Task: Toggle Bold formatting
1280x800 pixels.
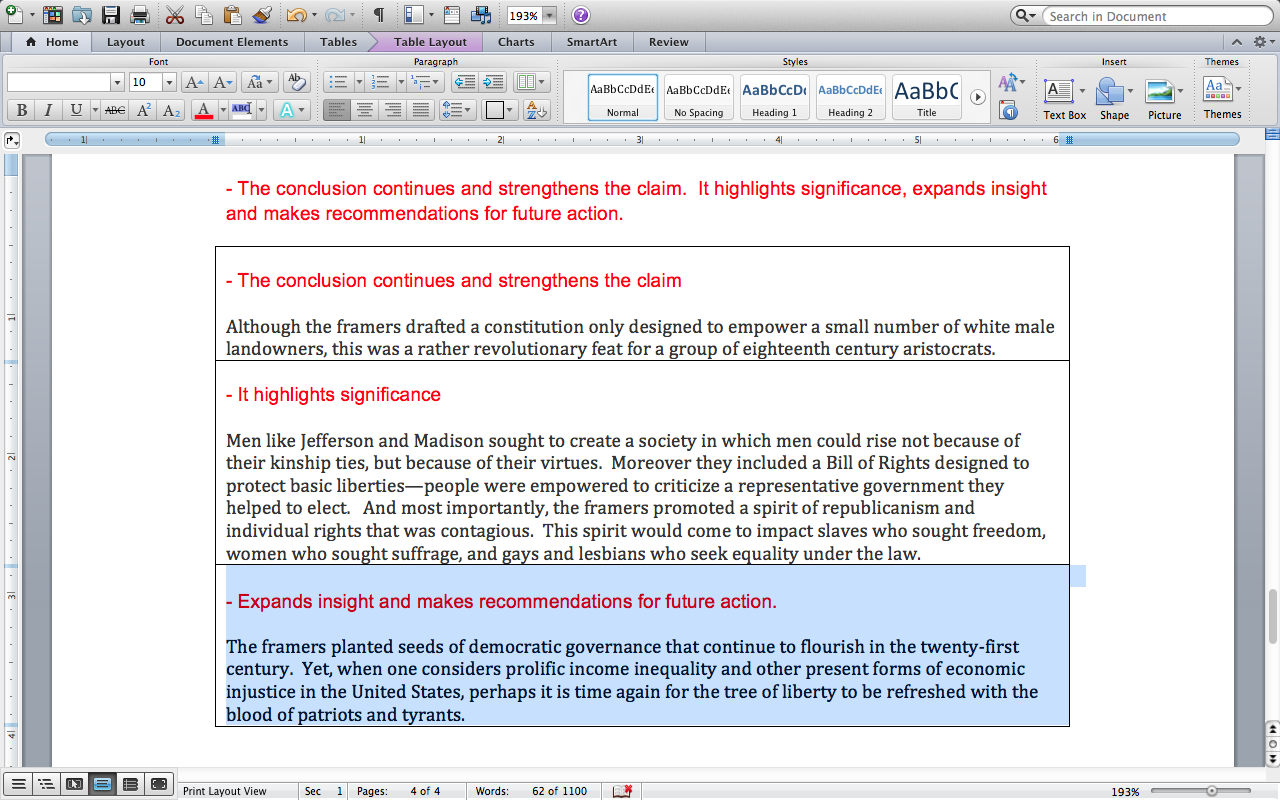Action: click(21, 110)
